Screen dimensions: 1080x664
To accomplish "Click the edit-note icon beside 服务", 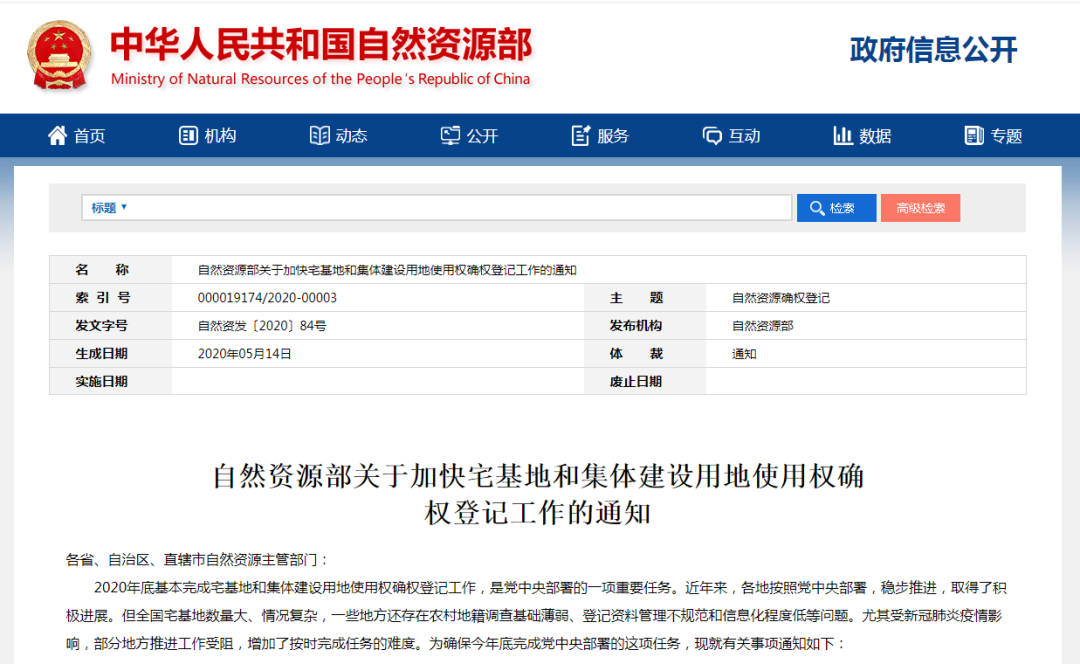I will tap(581, 136).
